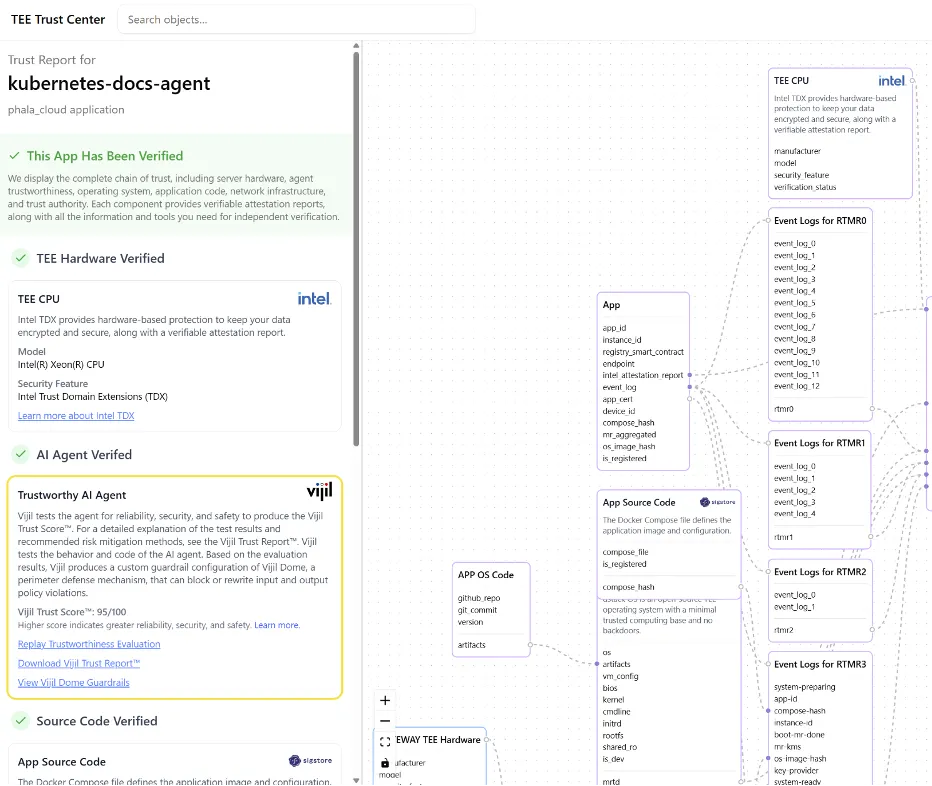Viewport: 932px width, 786px height.
Task: Open Download Vijil Trust Report link
Action: click(79, 663)
